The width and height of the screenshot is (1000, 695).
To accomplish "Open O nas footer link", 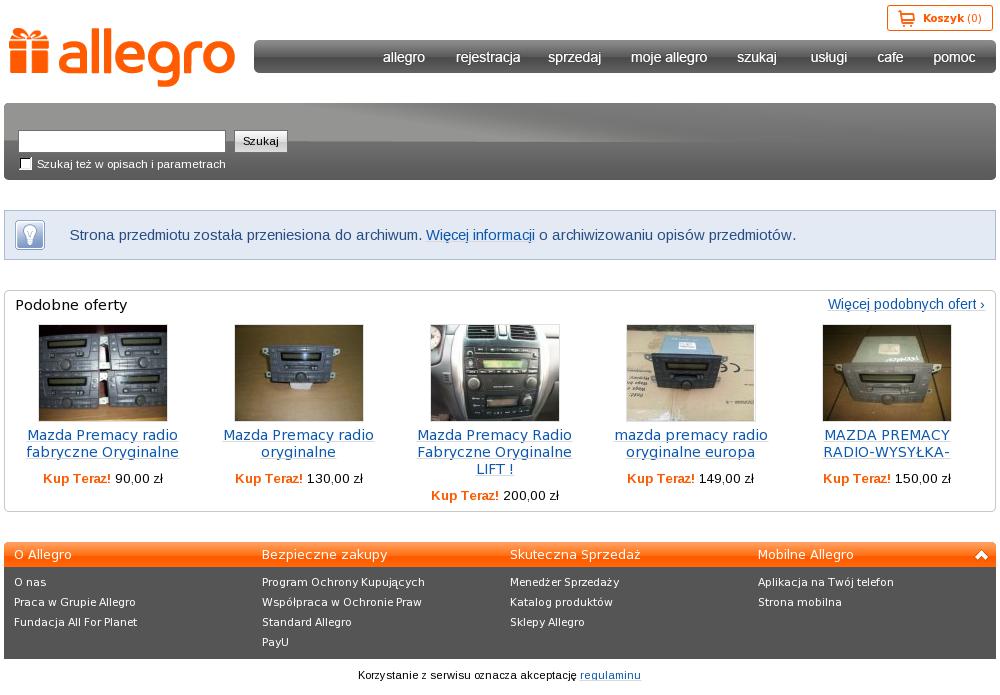I will point(30,582).
